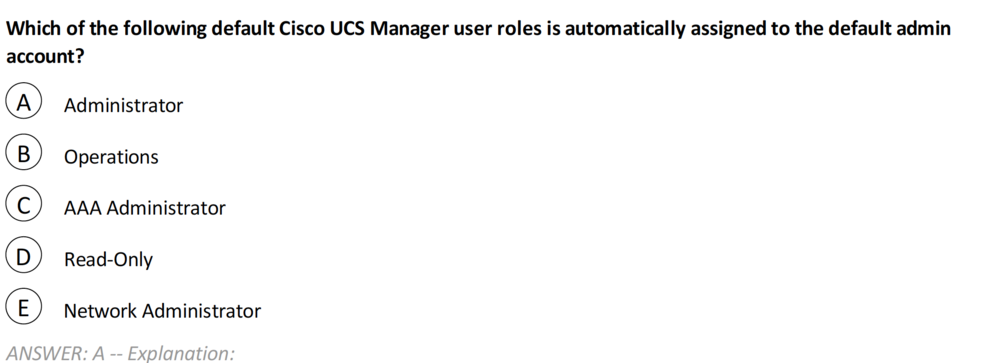Click the 'Administrator' answer label

pos(123,105)
